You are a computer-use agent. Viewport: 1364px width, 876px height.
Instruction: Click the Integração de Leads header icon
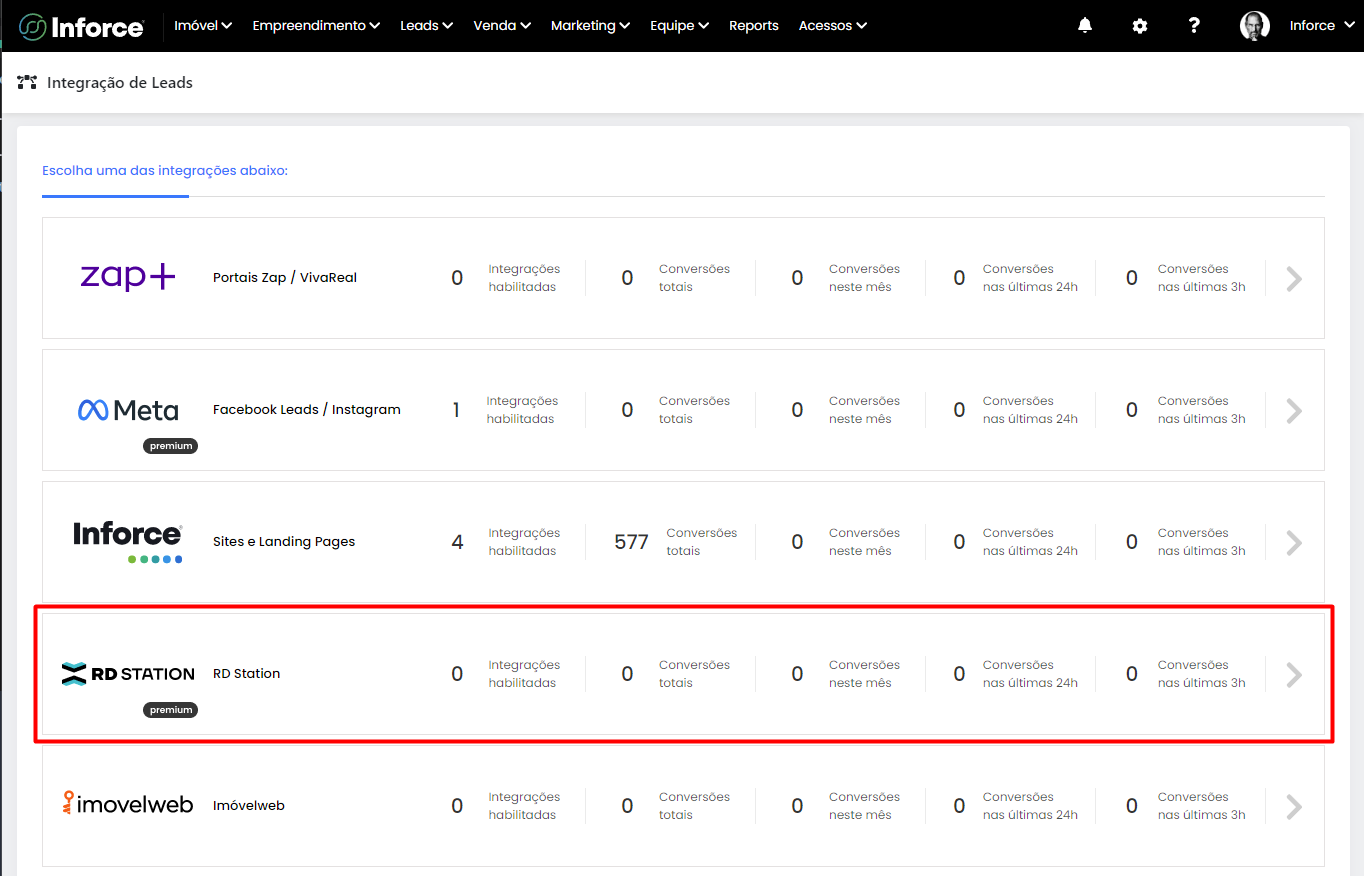coord(27,83)
